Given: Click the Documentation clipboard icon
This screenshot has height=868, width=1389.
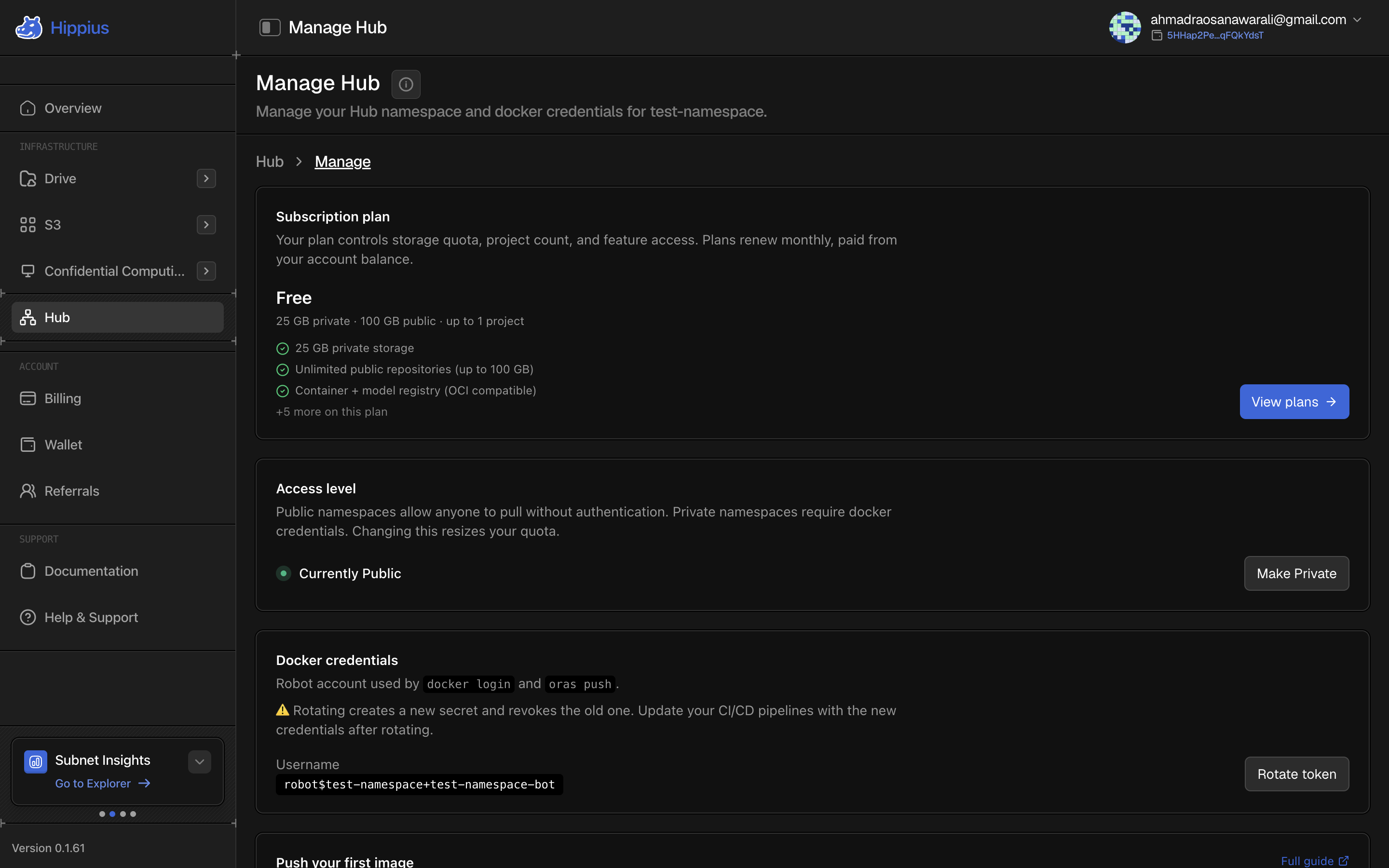Looking at the screenshot, I should [x=27, y=571].
